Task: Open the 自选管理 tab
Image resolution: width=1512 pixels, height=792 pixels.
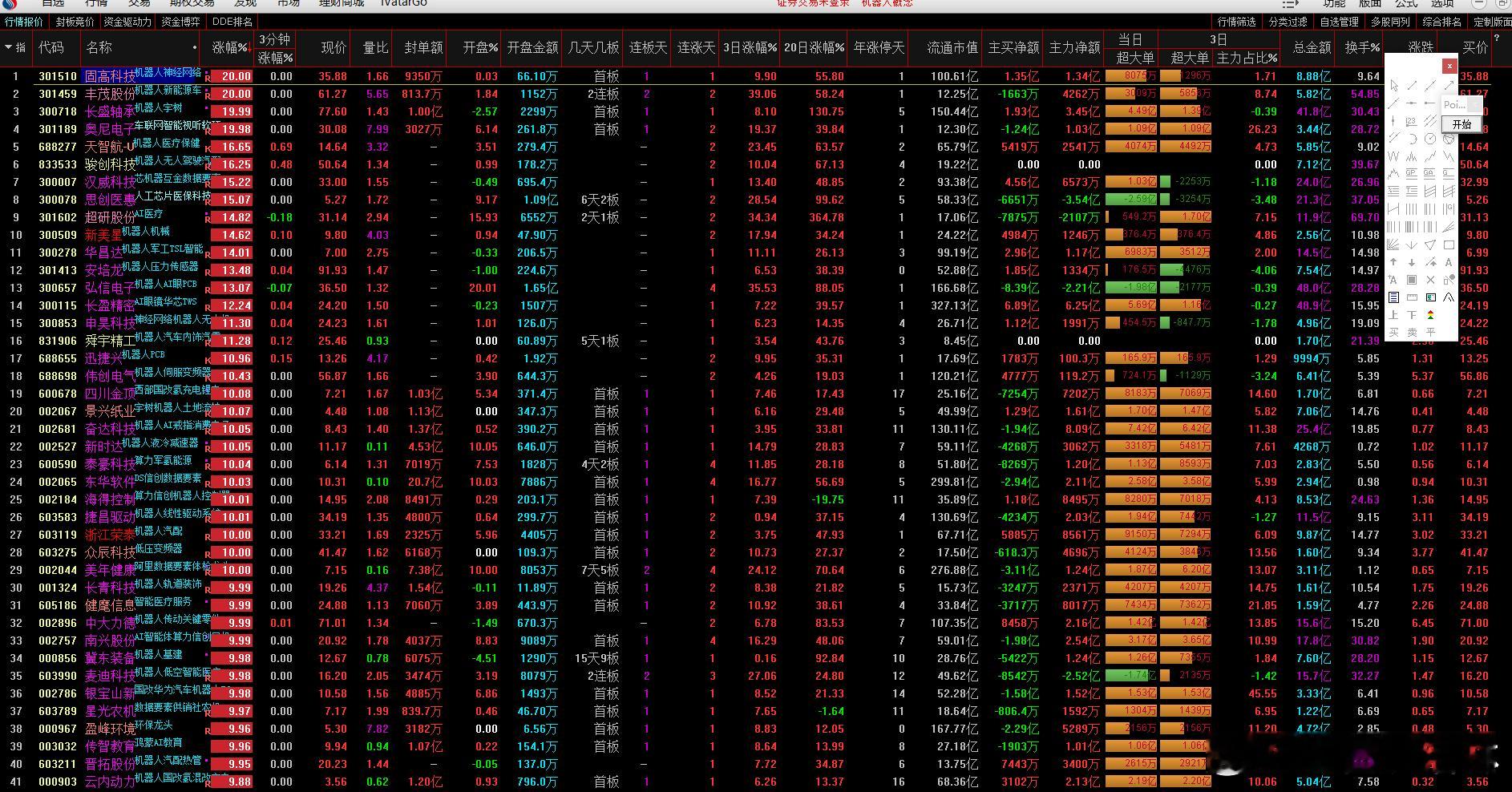Action: (1339, 22)
